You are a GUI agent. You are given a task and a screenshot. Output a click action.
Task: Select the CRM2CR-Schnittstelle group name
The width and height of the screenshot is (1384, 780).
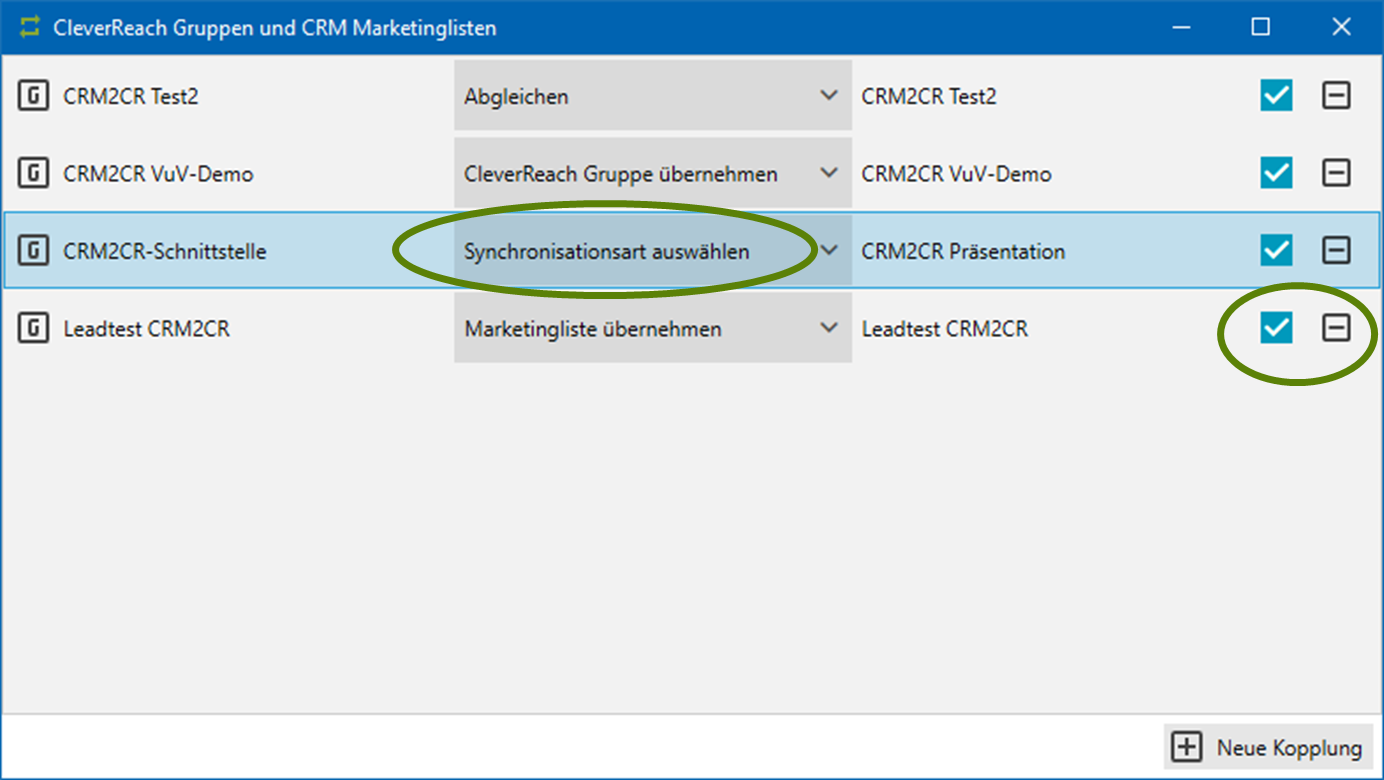(164, 251)
